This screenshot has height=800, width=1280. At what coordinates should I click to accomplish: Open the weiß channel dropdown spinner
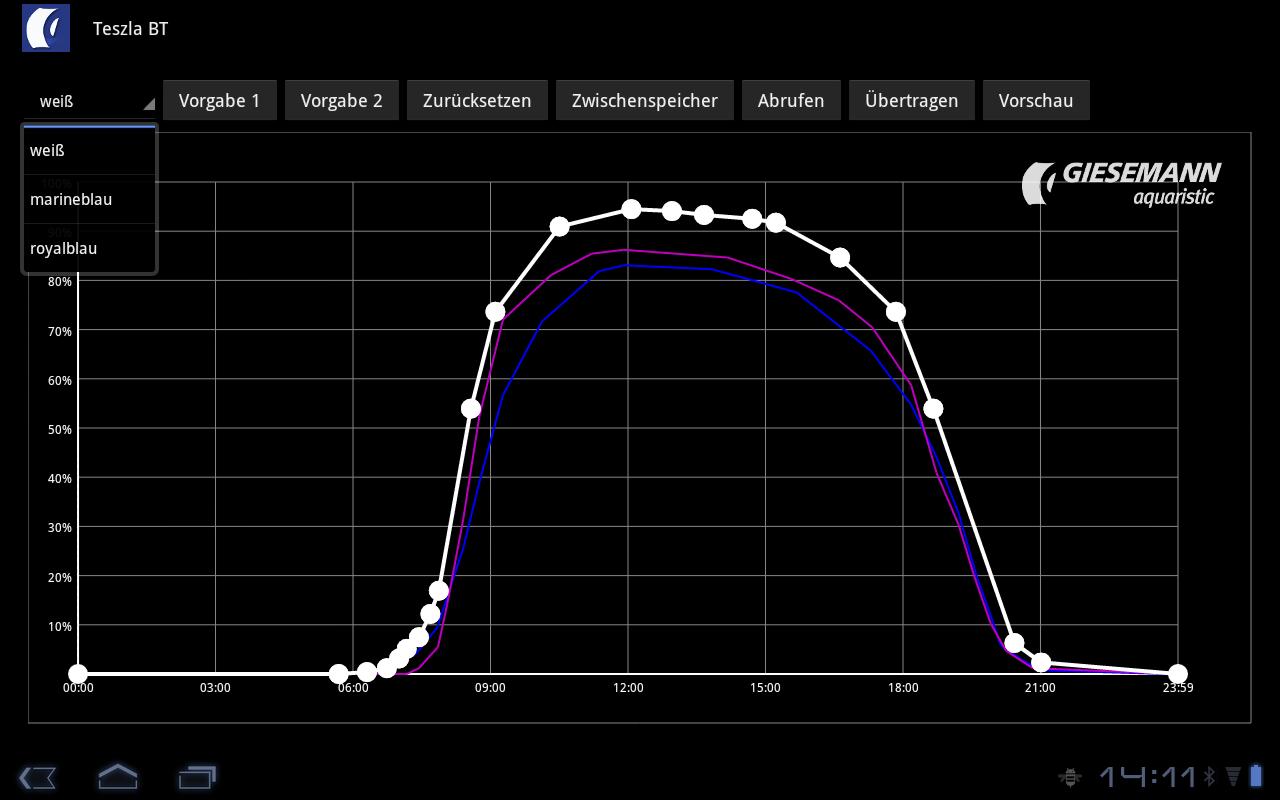[91, 101]
